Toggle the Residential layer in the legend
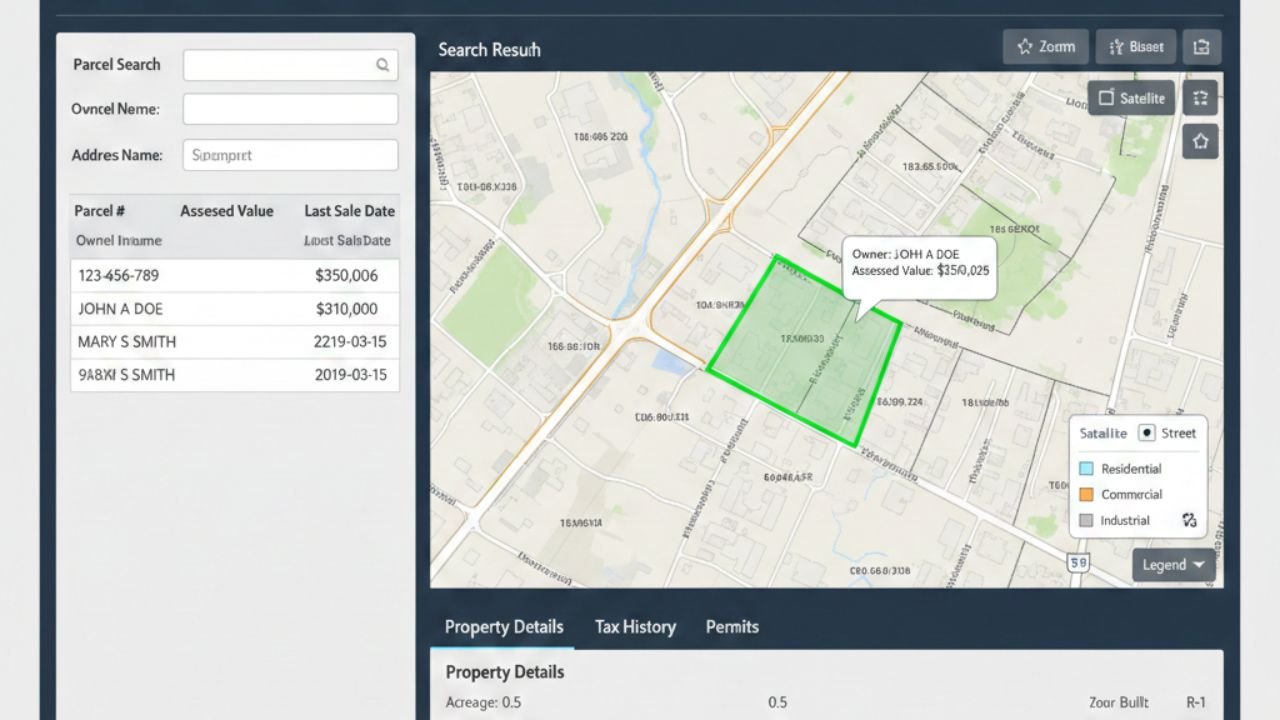The image size is (1280, 720). [1088, 468]
